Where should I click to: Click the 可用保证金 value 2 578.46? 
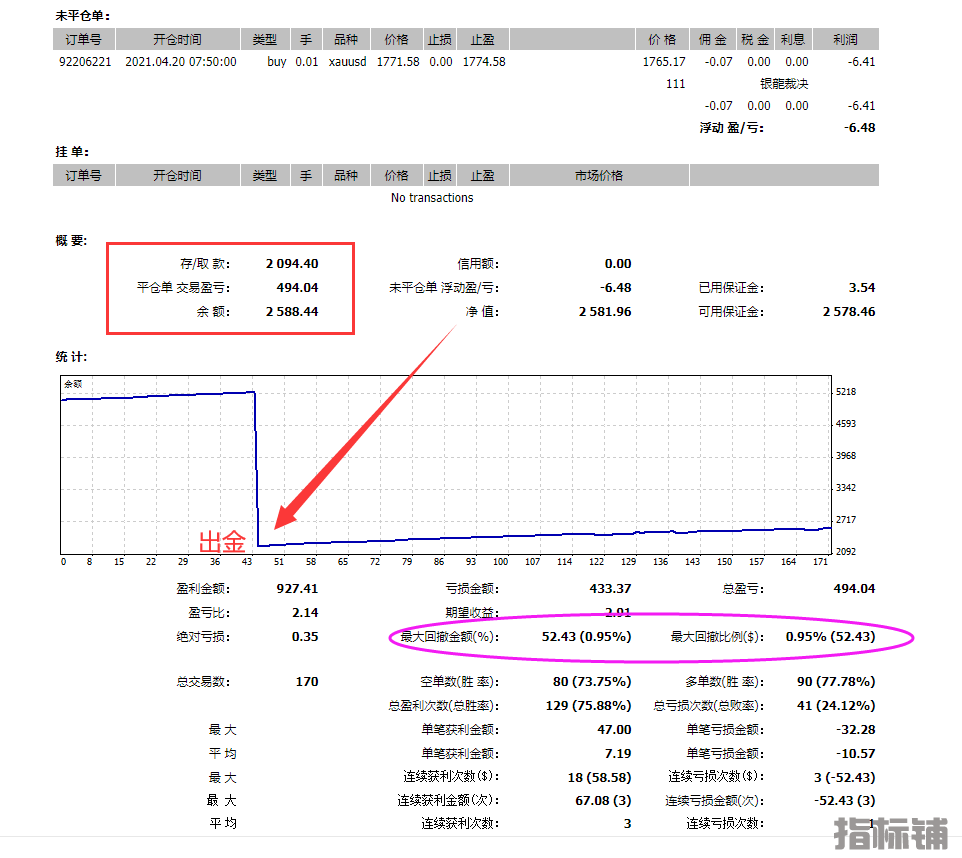coord(848,312)
